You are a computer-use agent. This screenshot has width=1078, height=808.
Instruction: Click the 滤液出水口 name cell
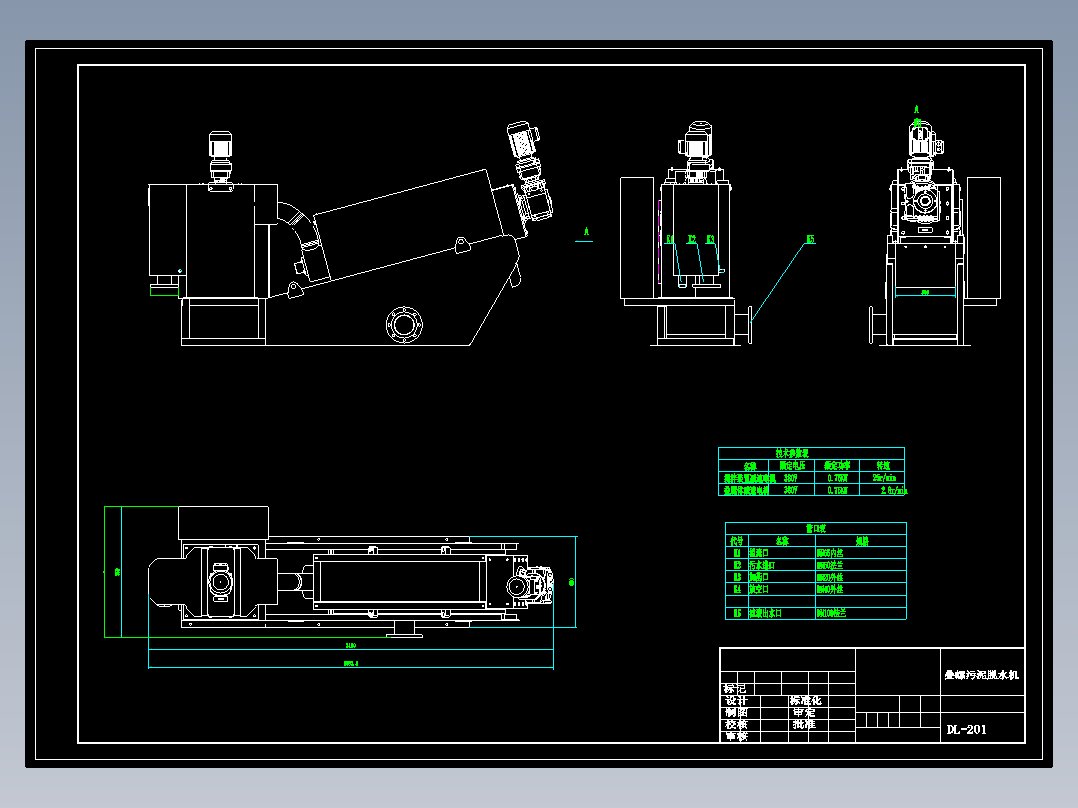point(765,613)
